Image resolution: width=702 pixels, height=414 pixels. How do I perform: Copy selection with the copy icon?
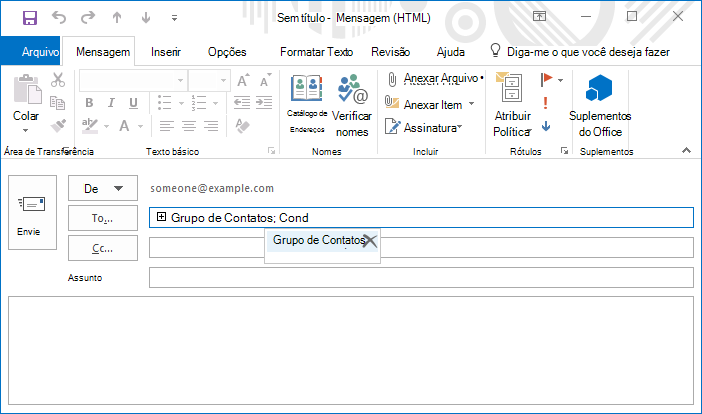click(x=58, y=103)
